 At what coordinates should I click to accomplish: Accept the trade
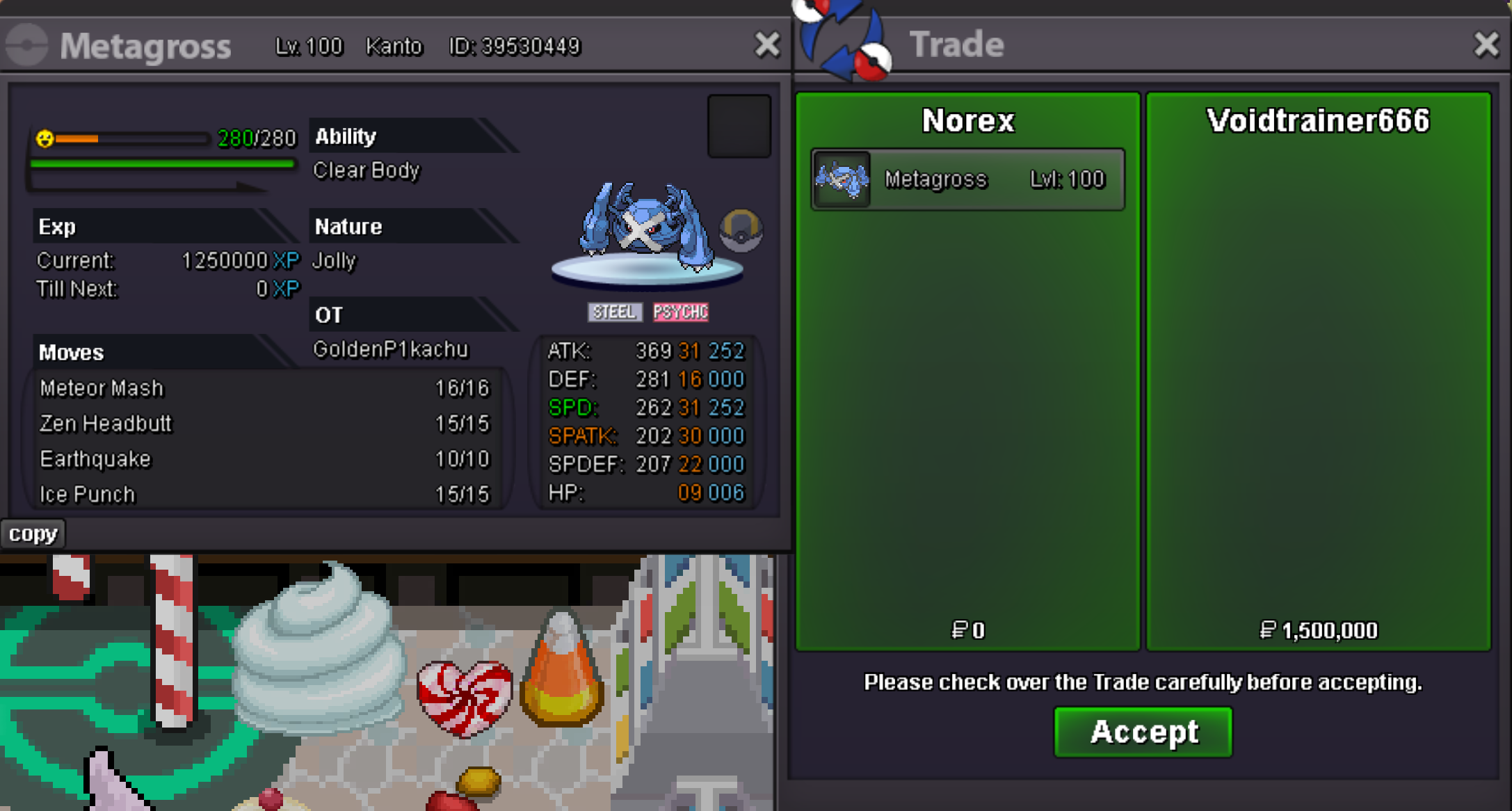(x=1143, y=732)
